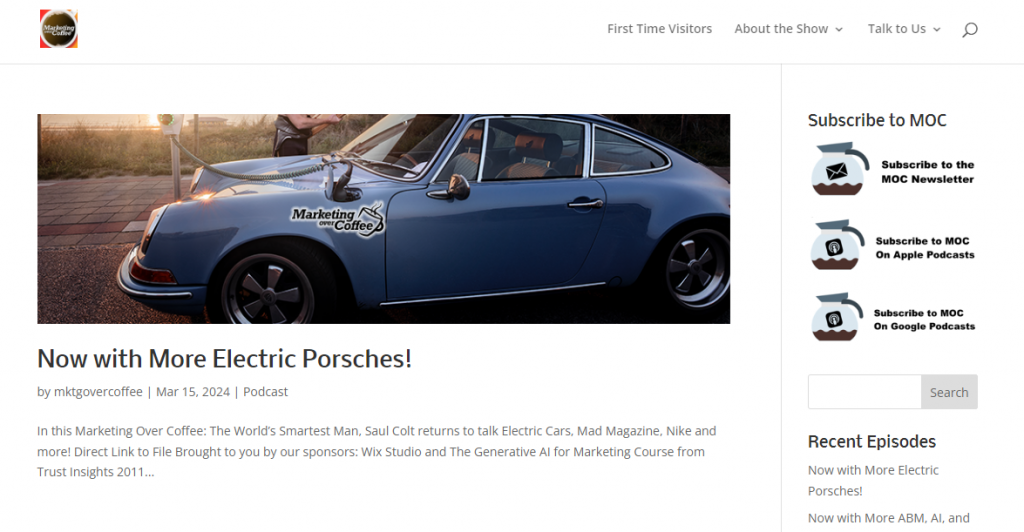Click the Google Podcasts coffee pot icon
This screenshot has height=532, width=1024.
click(837, 317)
